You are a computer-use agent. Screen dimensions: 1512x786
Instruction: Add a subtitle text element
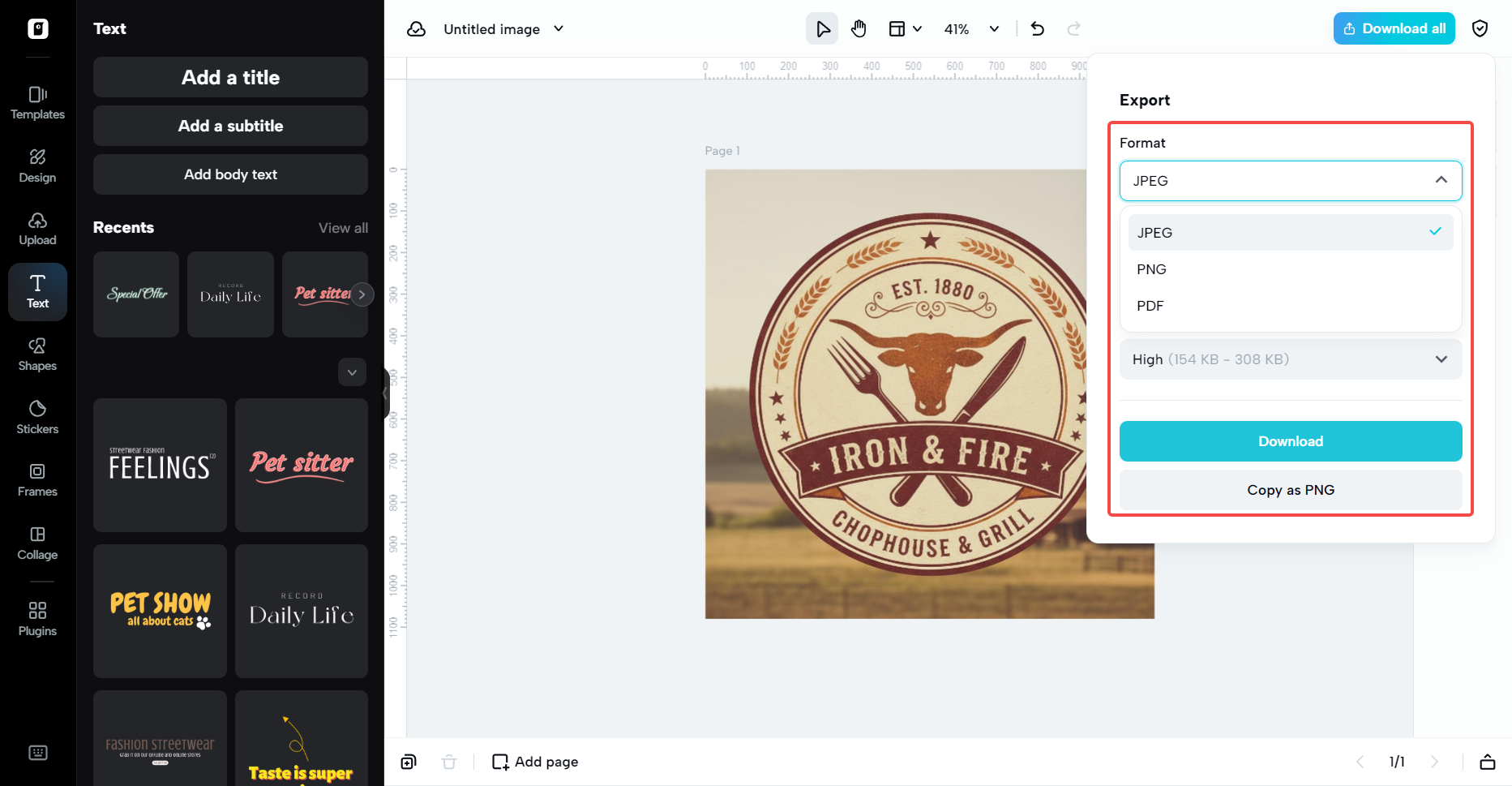(x=230, y=126)
